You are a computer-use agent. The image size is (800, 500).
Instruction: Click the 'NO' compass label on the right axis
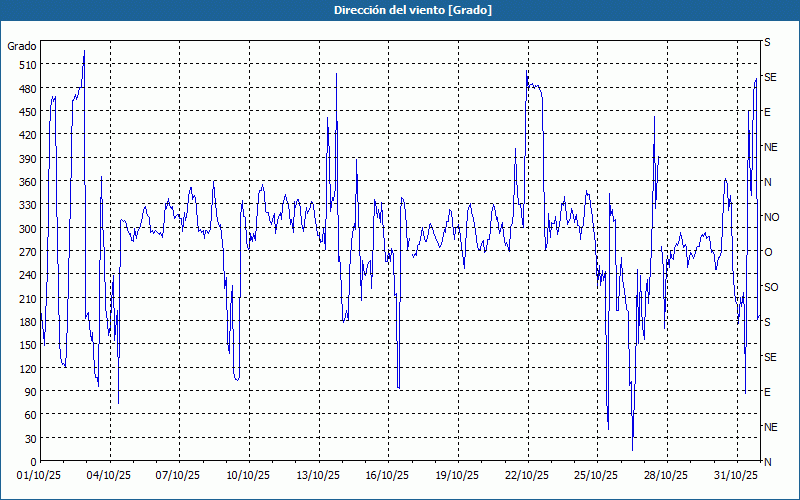pyautogui.click(x=771, y=217)
